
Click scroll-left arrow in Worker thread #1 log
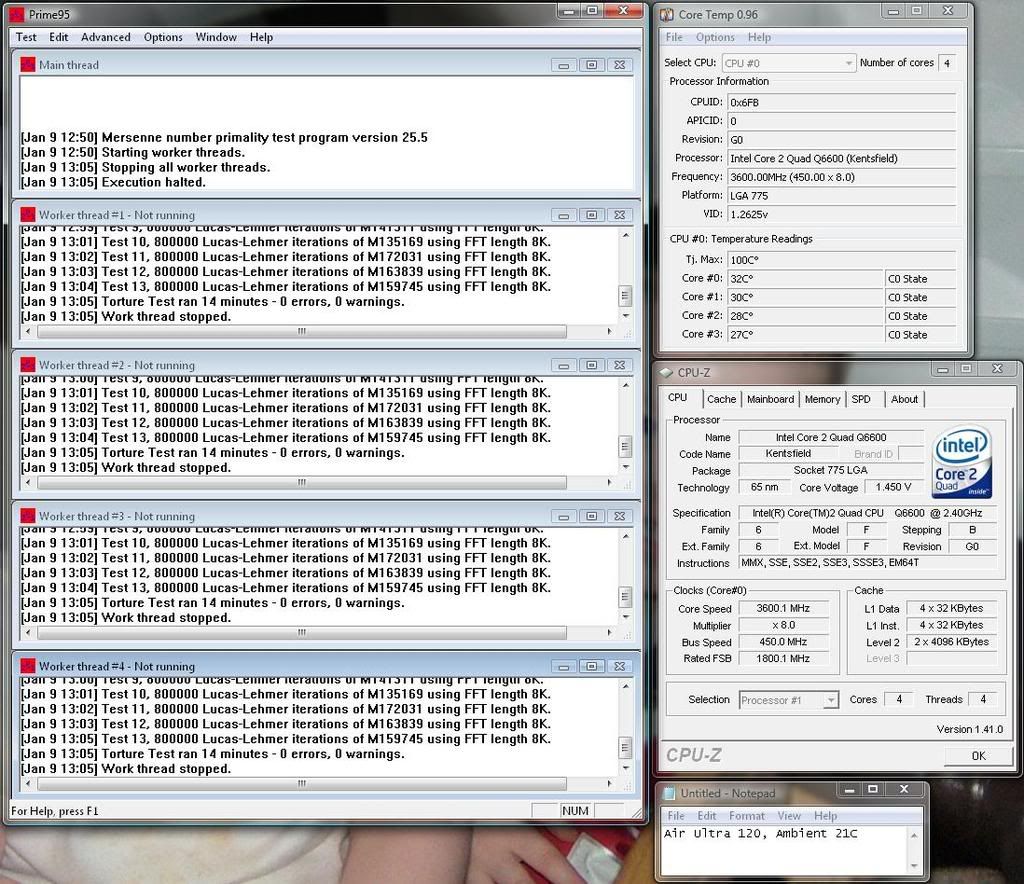coord(27,331)
